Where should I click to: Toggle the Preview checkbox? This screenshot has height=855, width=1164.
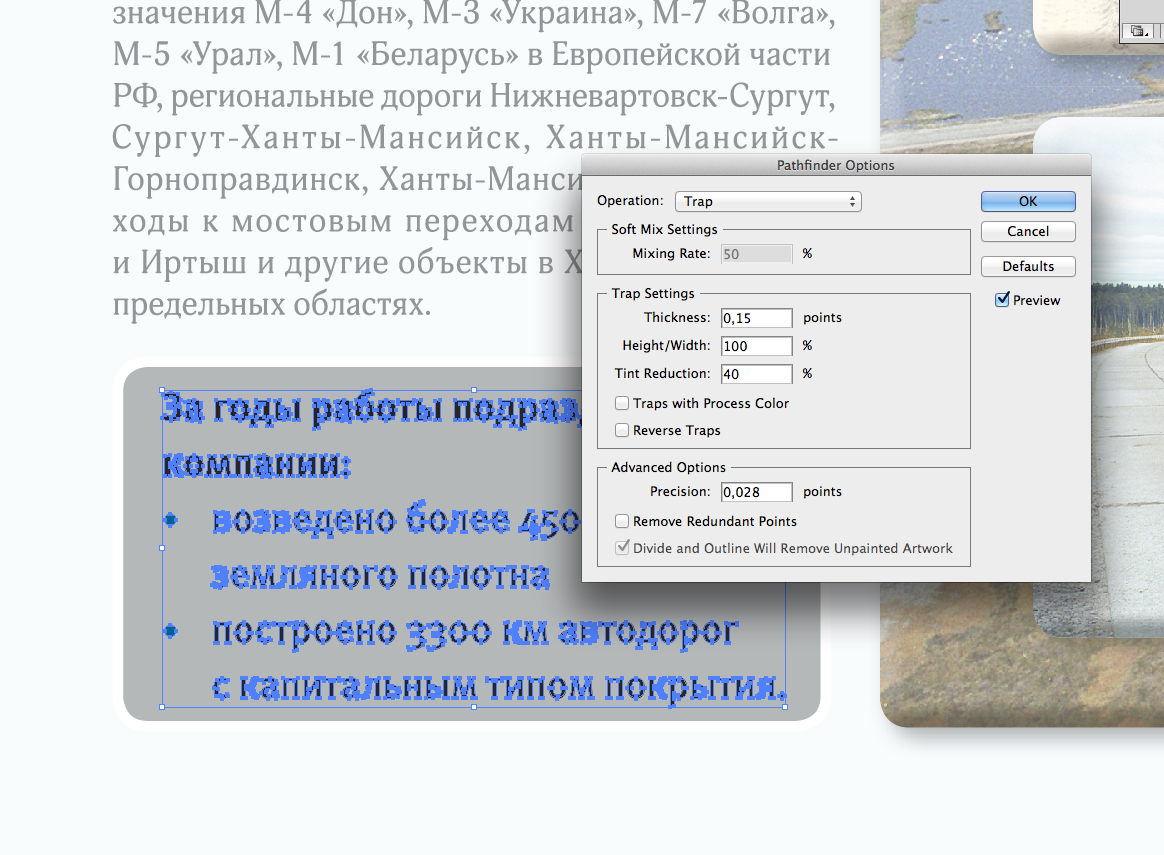[1002, 300]
